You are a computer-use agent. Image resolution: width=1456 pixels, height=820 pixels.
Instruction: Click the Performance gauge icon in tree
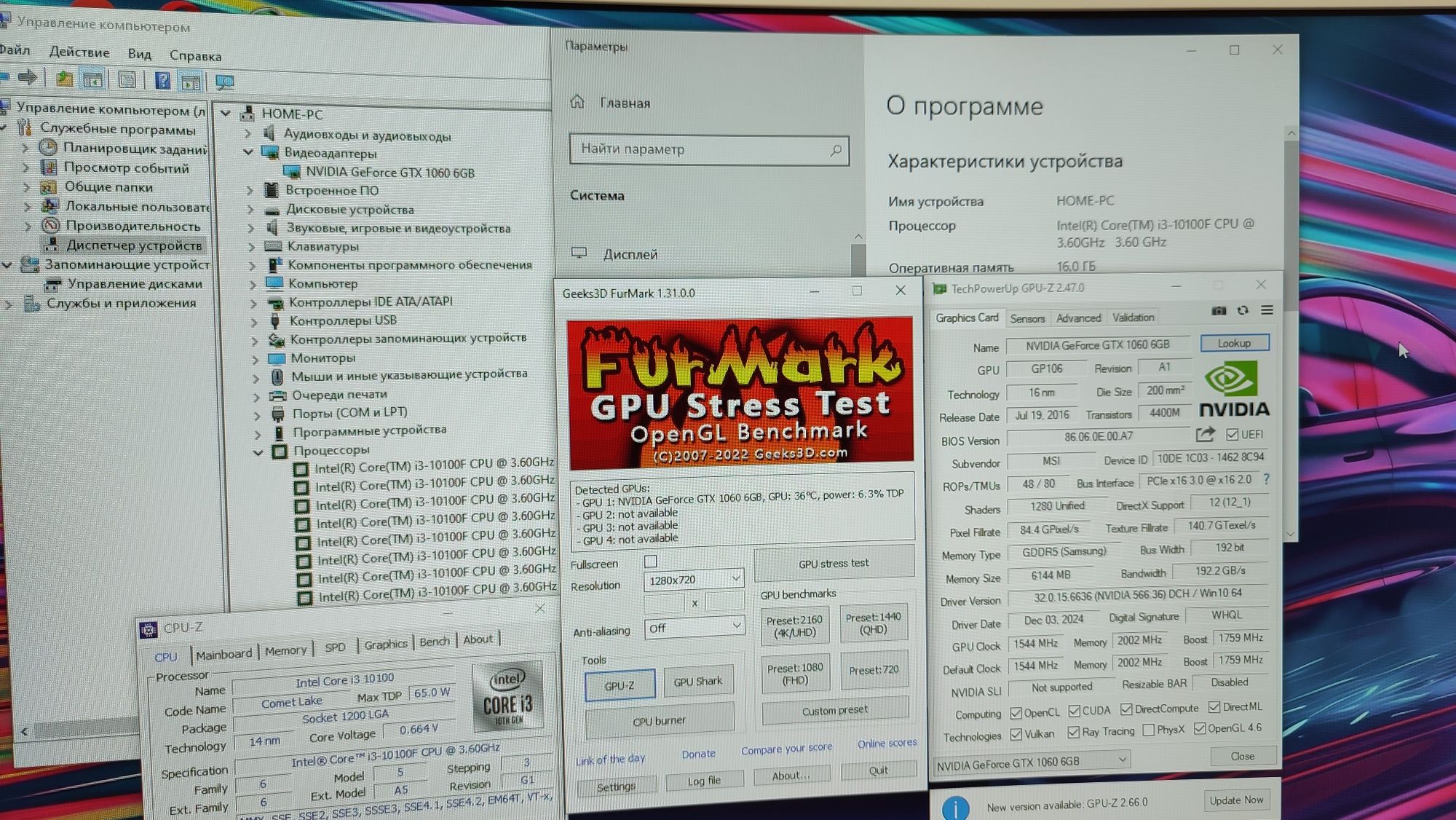pos(50,226)
